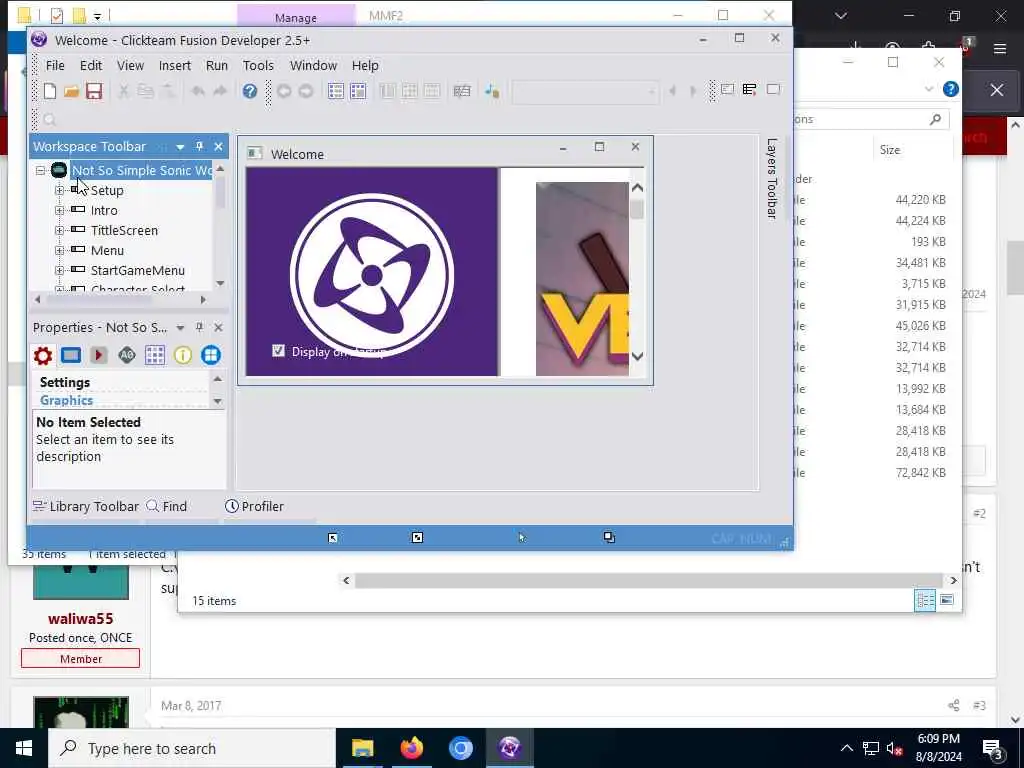Open Chrome from the taskbar
This screenshot has height=768, width=1024.
pyautogui.click(x=460, y=748)
